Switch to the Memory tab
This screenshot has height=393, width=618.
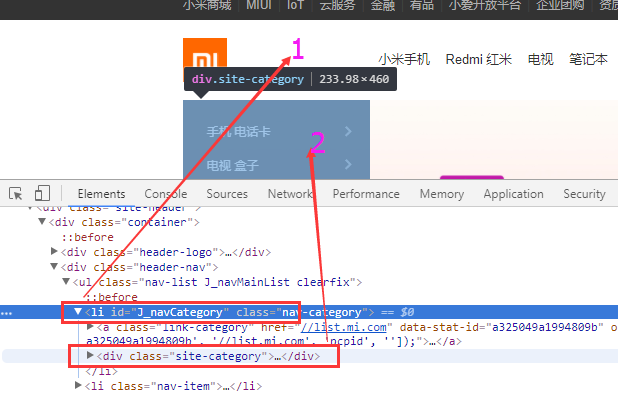[x=442, y=194]
